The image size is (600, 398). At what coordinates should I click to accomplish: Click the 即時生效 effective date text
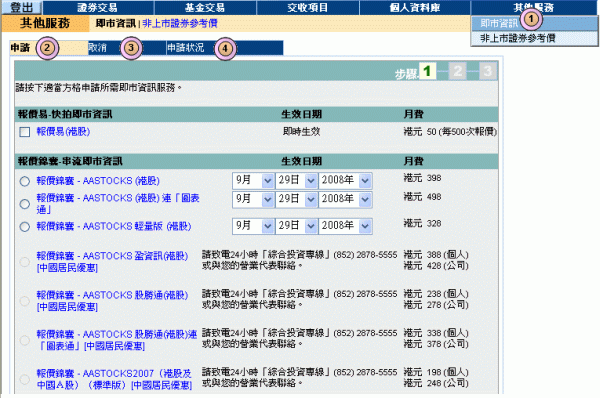301,132
